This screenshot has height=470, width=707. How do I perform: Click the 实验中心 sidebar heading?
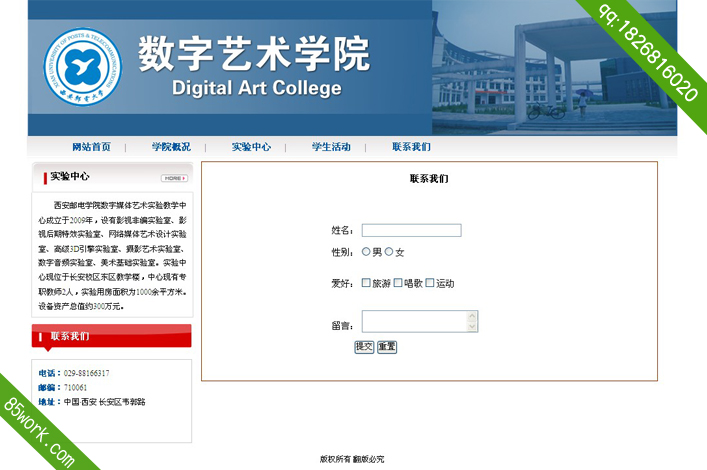point(70,176)
